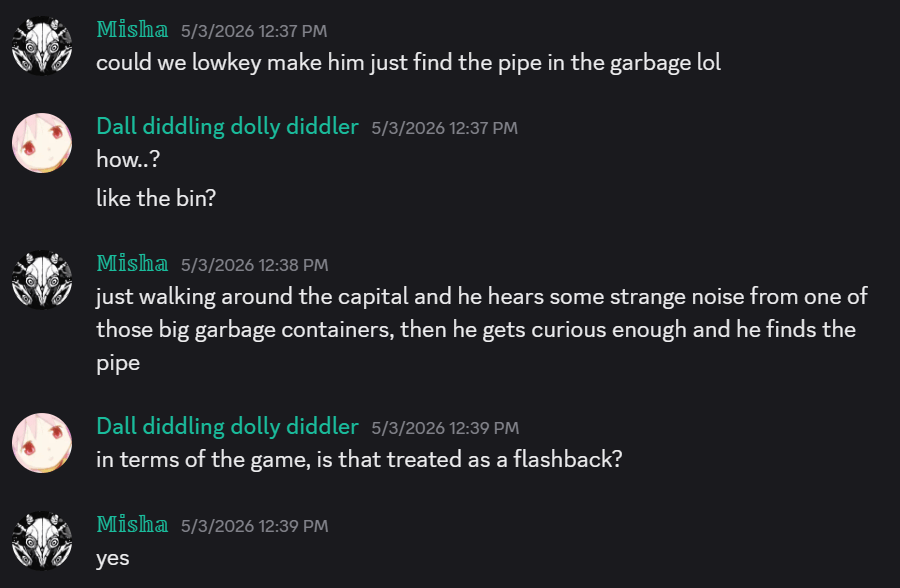Click the Misha username above 'yes'
The height and width of the screenshot is (588, 900).
click(132, 524)
